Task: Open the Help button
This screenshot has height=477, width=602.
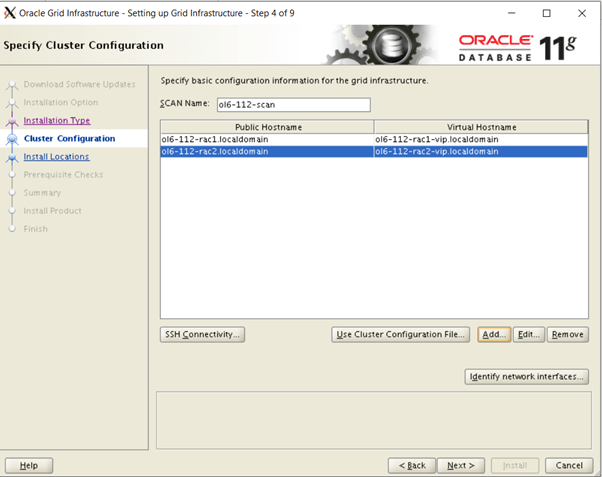Action: pyautogui.click(x=29, y=465)
